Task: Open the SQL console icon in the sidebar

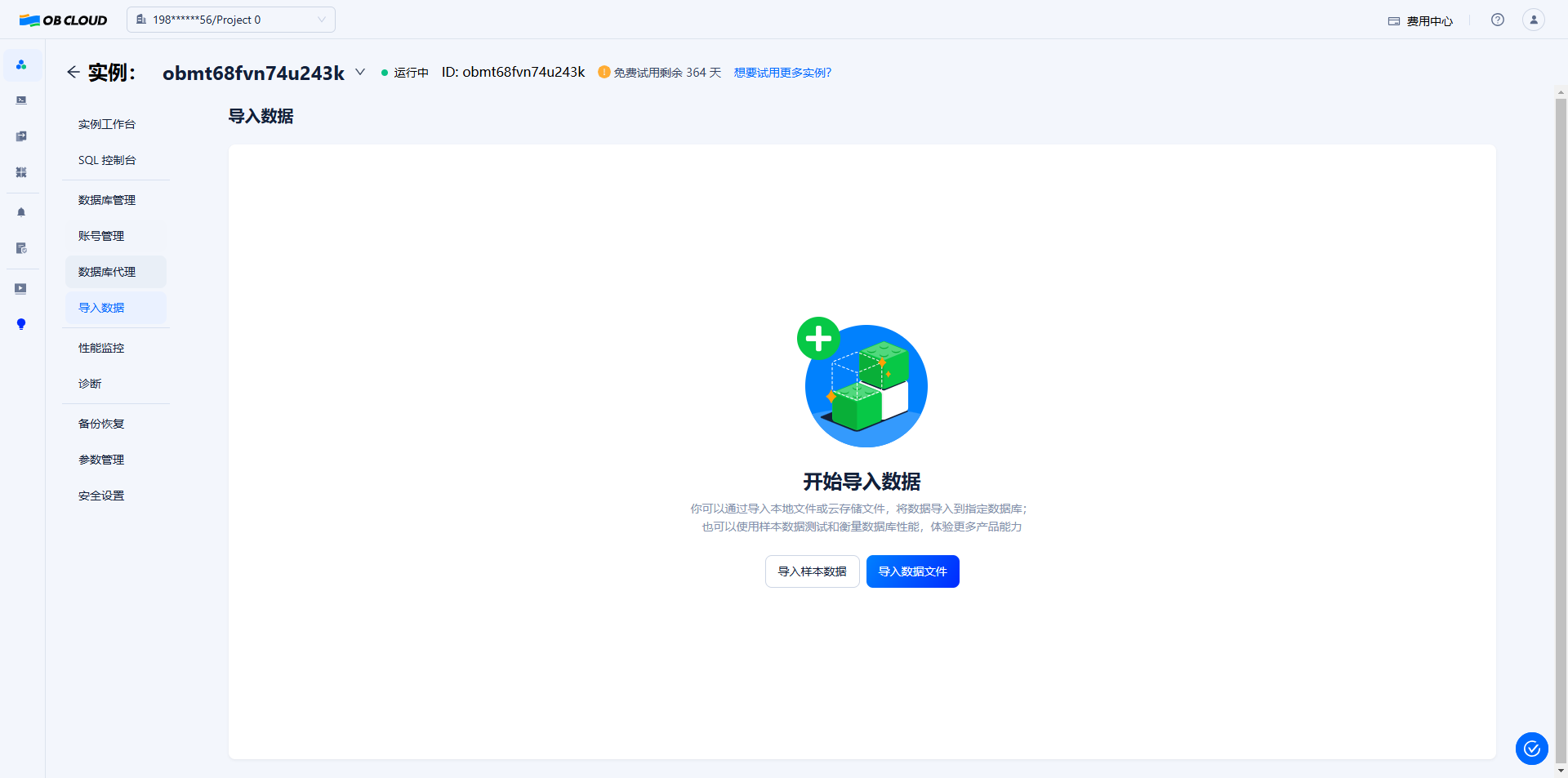Action: pyautogui.click(x=21, y=100)
